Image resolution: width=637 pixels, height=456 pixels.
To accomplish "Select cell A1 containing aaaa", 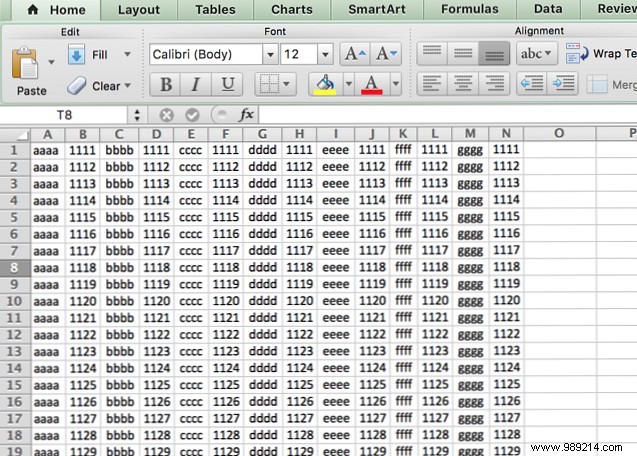I will point(48,150).
